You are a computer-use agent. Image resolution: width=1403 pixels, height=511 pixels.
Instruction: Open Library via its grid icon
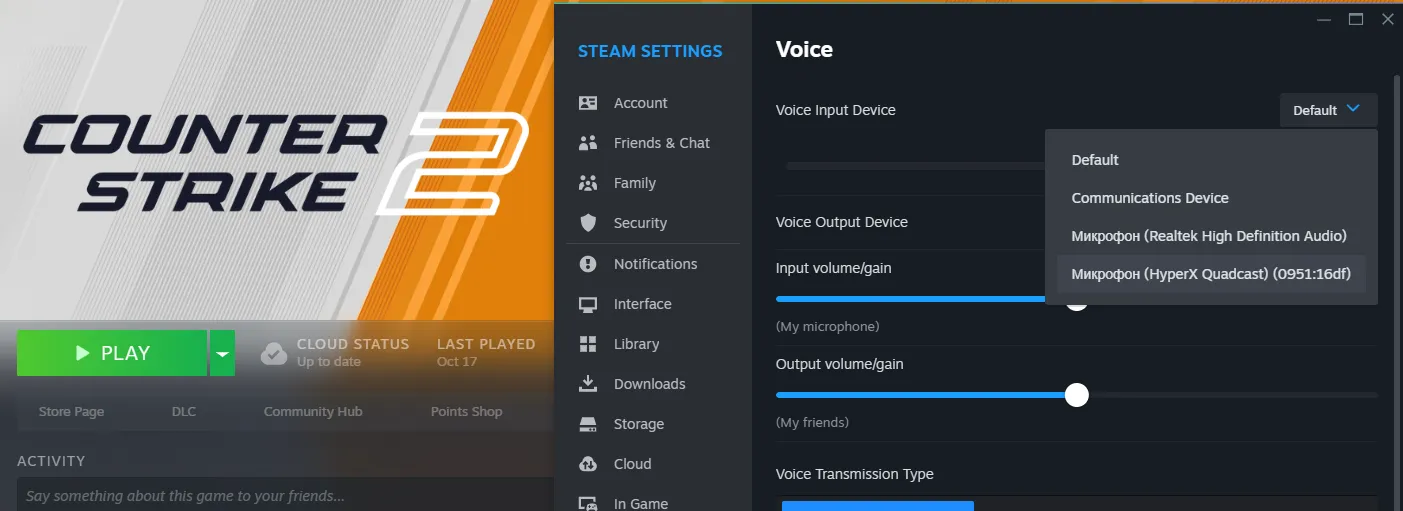tap(588, 344)
